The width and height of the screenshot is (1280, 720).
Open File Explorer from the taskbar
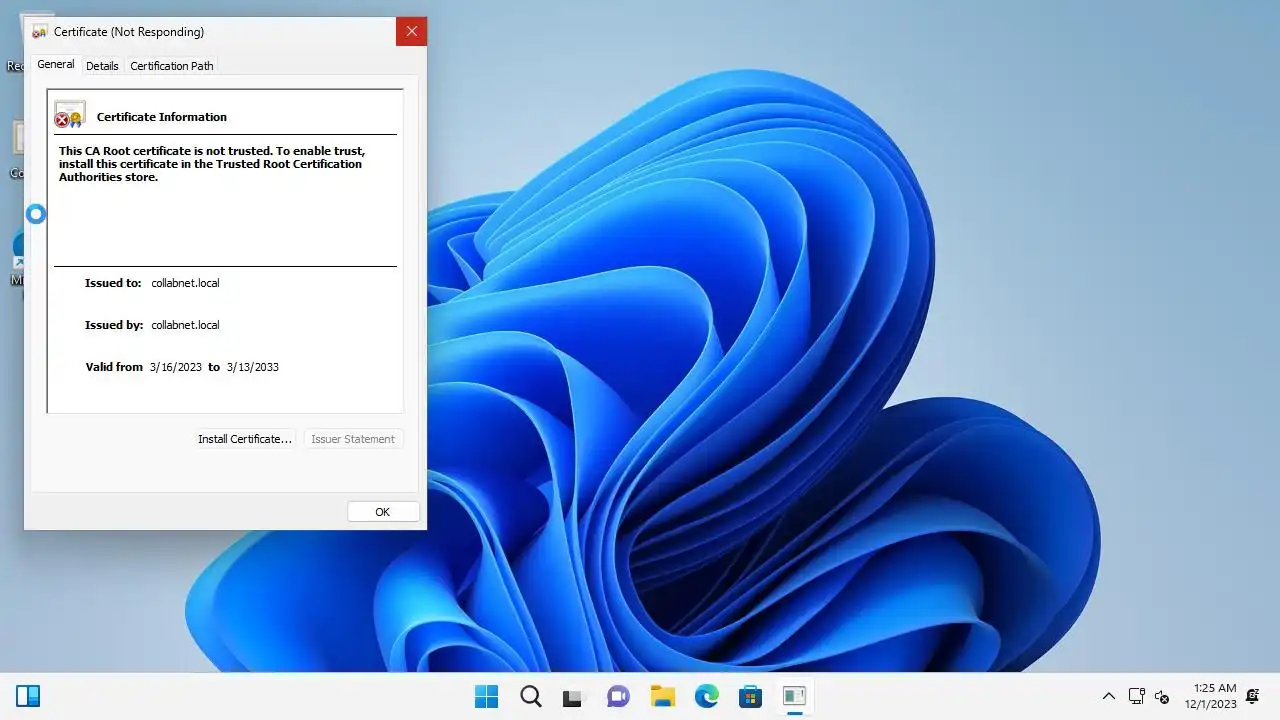(x=662, y=696)
